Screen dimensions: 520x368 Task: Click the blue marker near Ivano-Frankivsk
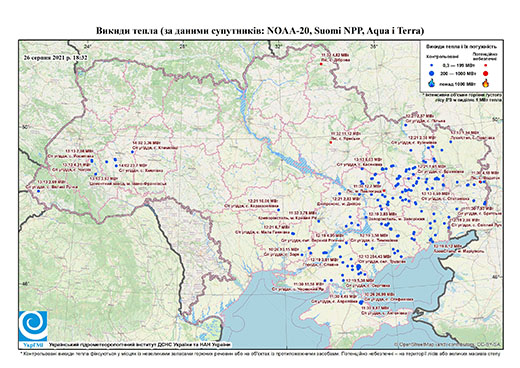pos(96,174)
